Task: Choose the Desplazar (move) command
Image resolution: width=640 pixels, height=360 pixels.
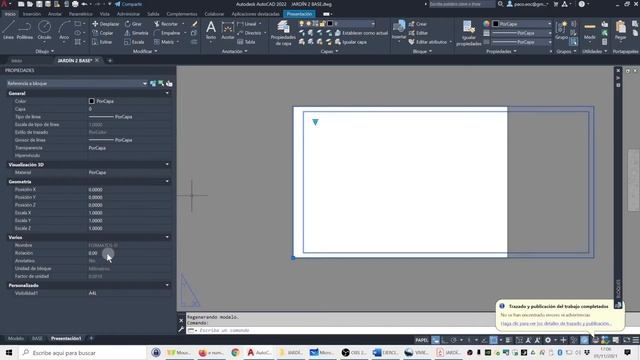Action: (106, 24)
